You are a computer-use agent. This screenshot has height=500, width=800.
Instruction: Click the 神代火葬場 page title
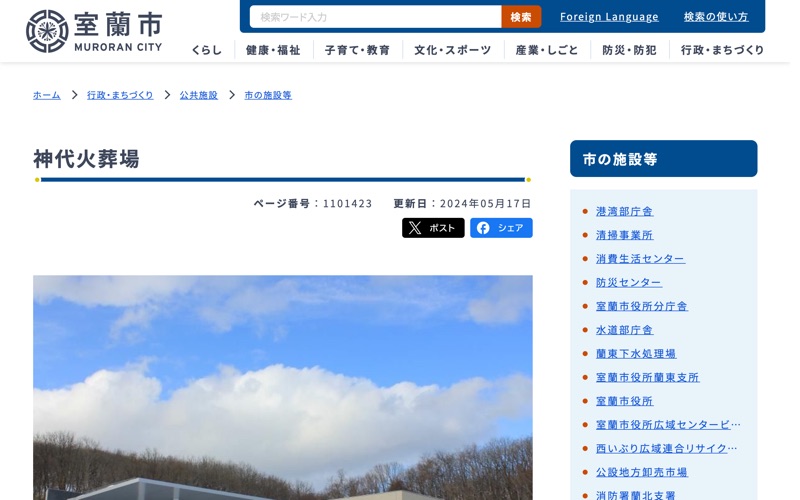point(86,159)
